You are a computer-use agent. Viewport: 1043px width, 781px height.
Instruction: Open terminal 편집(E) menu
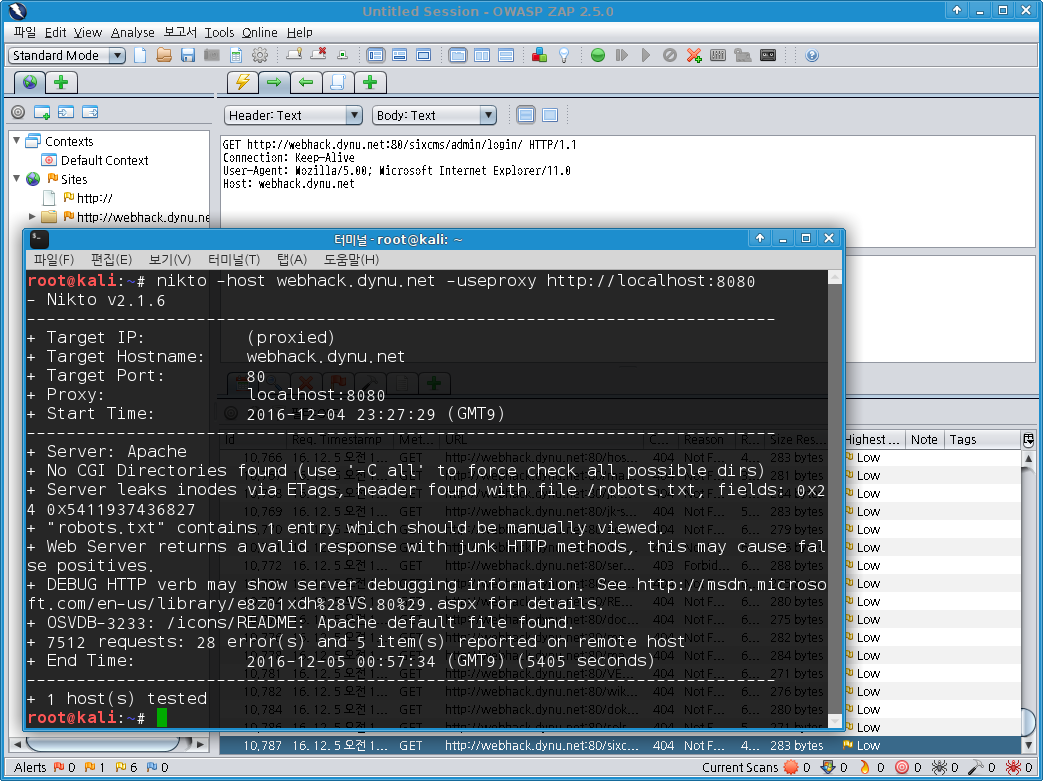coord(111,259)
